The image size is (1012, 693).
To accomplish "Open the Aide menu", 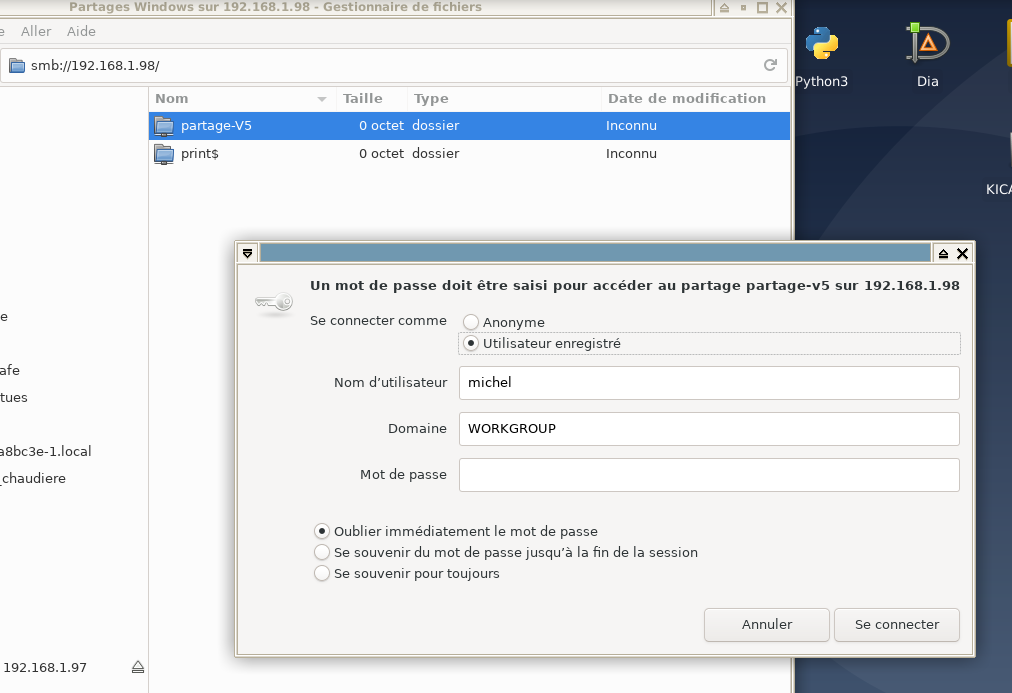I will click(81, 32).
